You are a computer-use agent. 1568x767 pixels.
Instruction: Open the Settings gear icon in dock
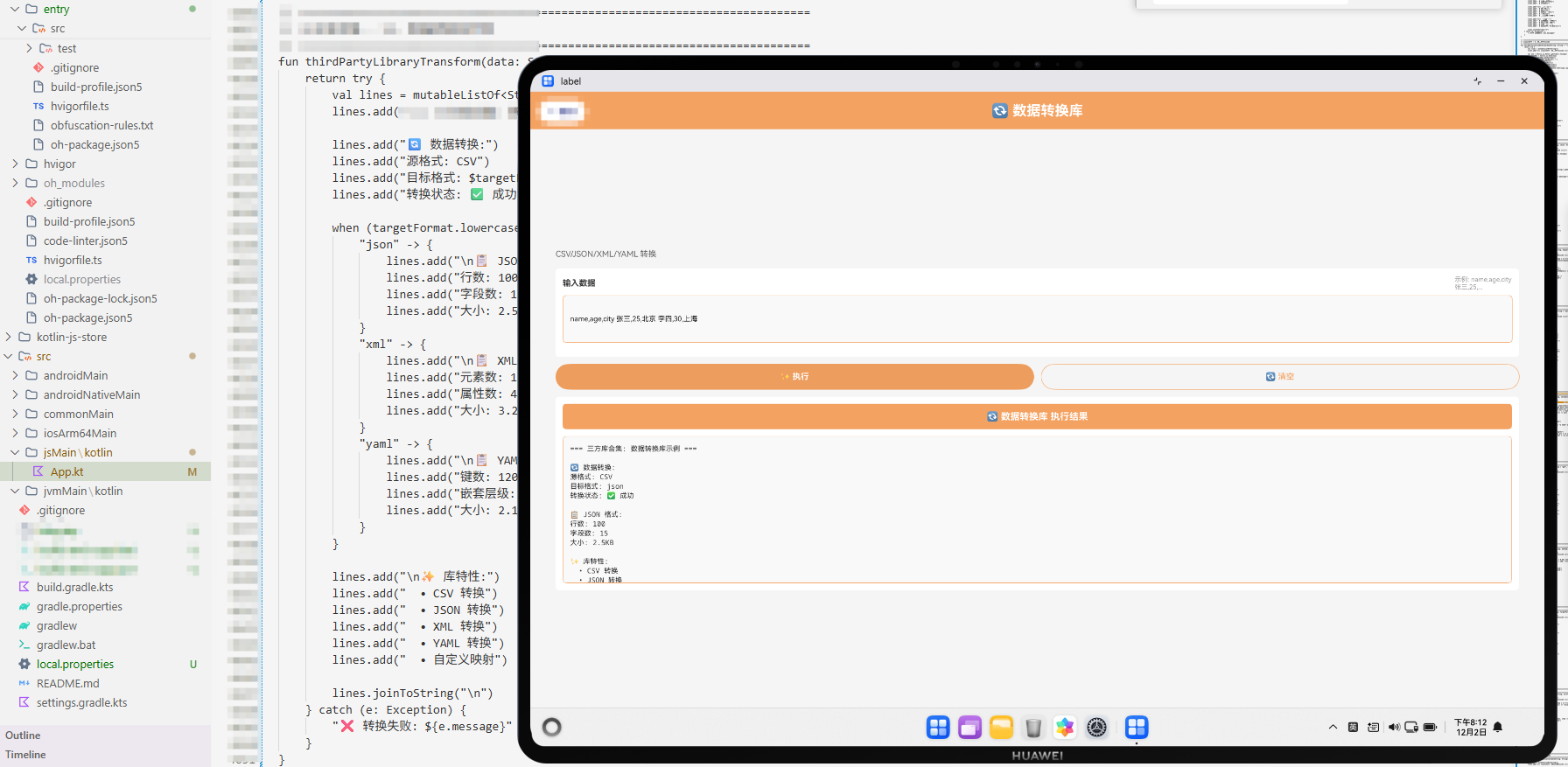pyautogui.click(x=1096, y=727)
